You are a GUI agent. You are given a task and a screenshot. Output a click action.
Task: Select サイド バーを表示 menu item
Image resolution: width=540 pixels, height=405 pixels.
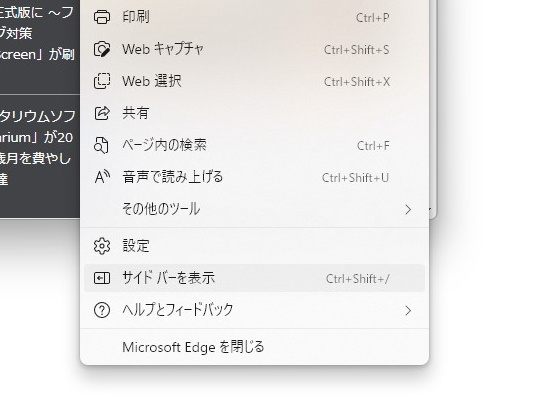(x=255, y=278)
